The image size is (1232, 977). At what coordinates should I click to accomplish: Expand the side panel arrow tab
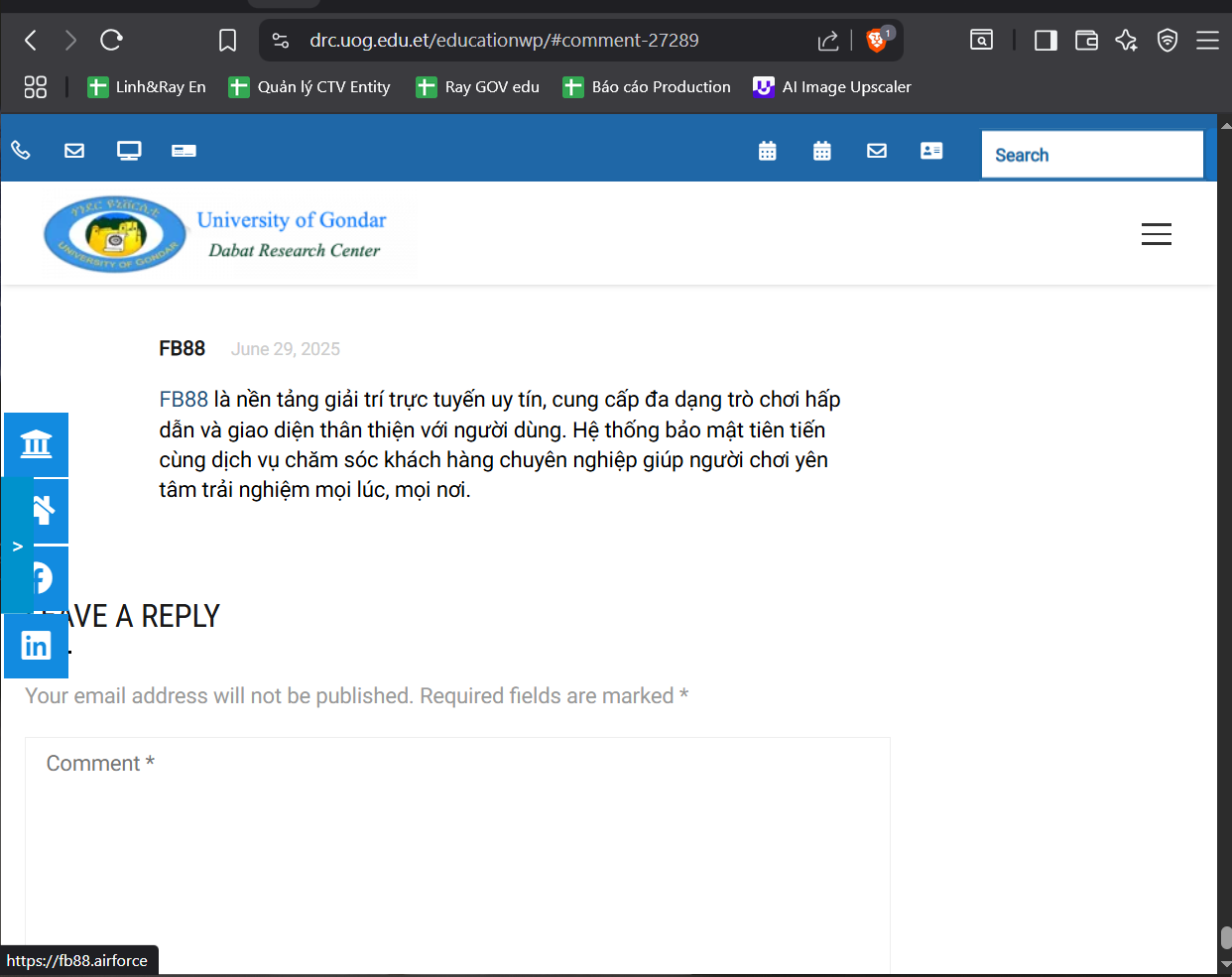(17, 546)
